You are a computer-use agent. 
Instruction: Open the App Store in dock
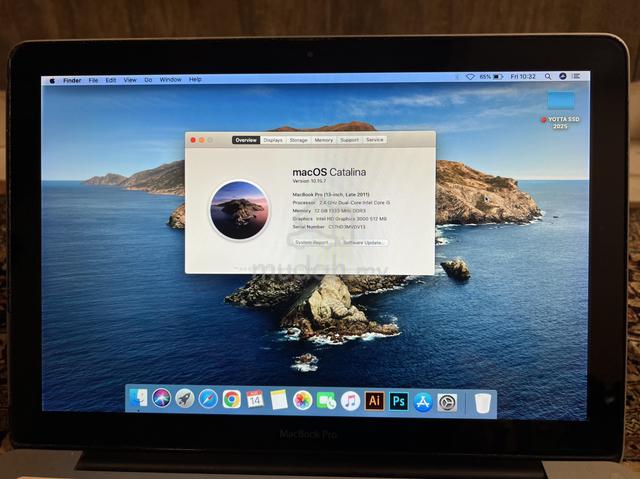pyautogui.click(x=423, y=402)
